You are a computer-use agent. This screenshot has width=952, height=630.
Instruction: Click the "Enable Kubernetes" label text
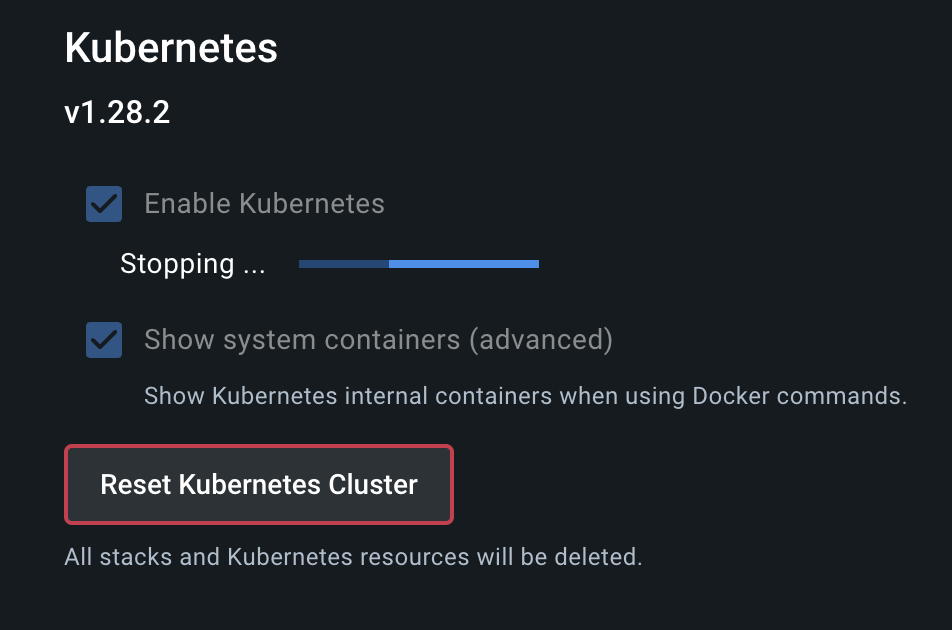click(264, 204)
